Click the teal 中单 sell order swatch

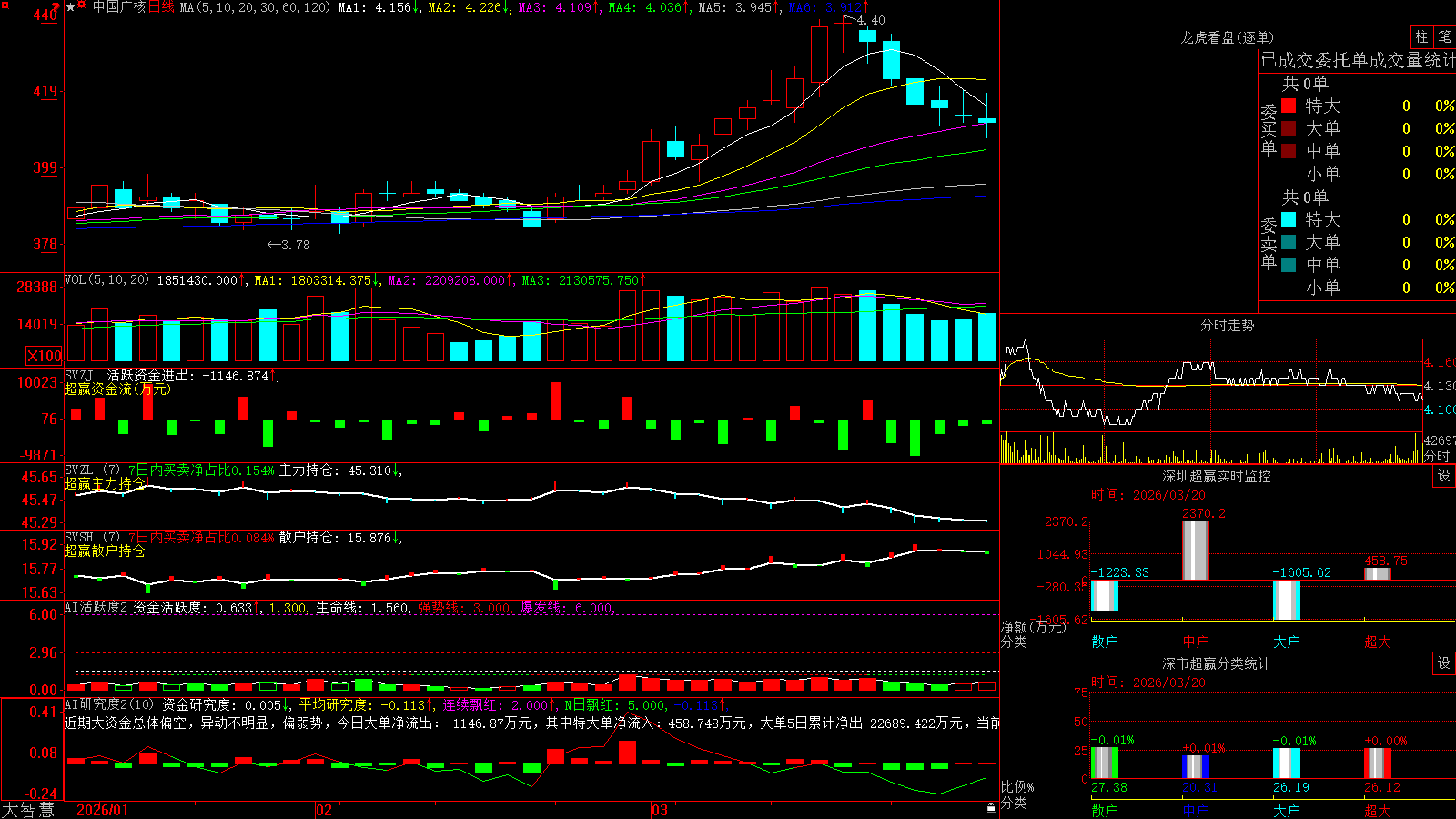coord(1289,264)
